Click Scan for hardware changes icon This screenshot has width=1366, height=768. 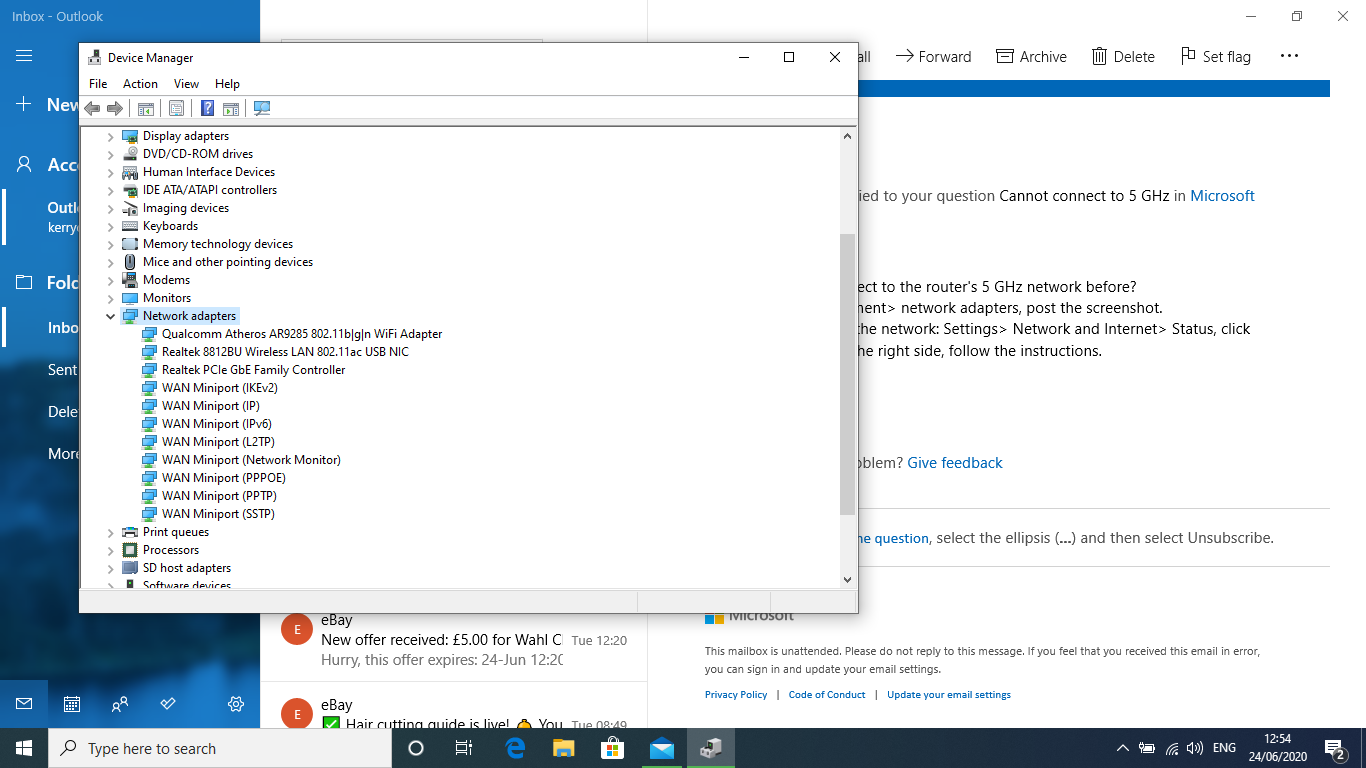(x=262, y=108)
